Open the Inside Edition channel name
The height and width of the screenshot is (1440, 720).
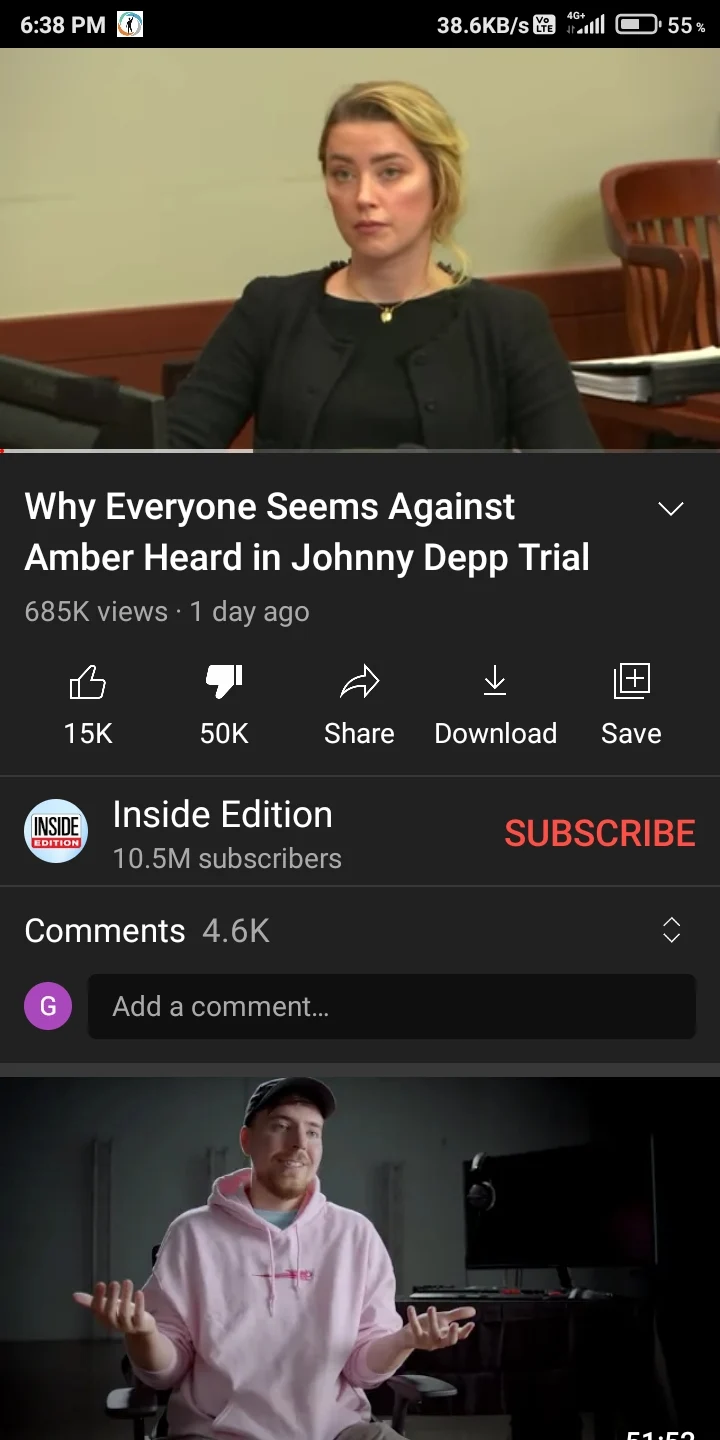(222, 814)
